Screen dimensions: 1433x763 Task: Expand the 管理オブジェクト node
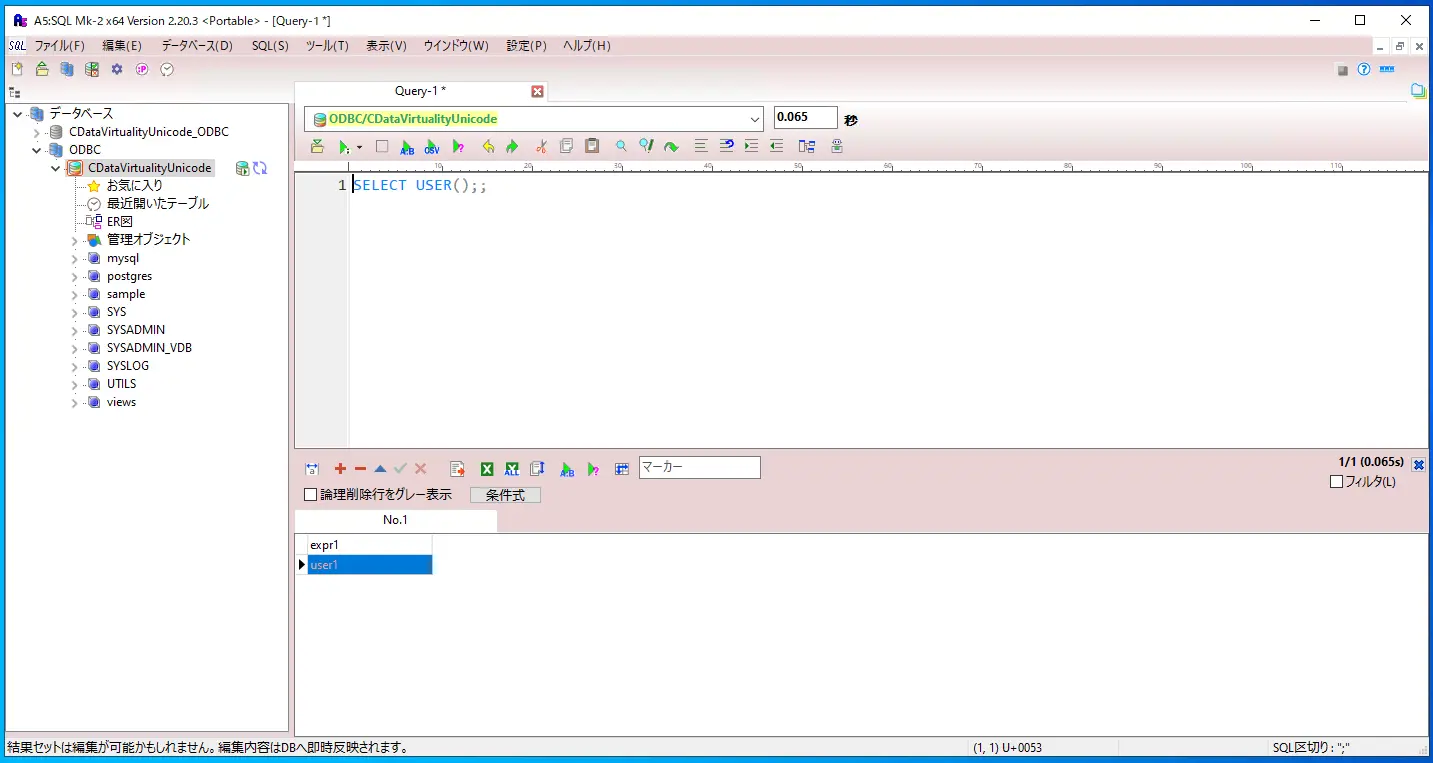pyautogui.click(x=74, y=241)
